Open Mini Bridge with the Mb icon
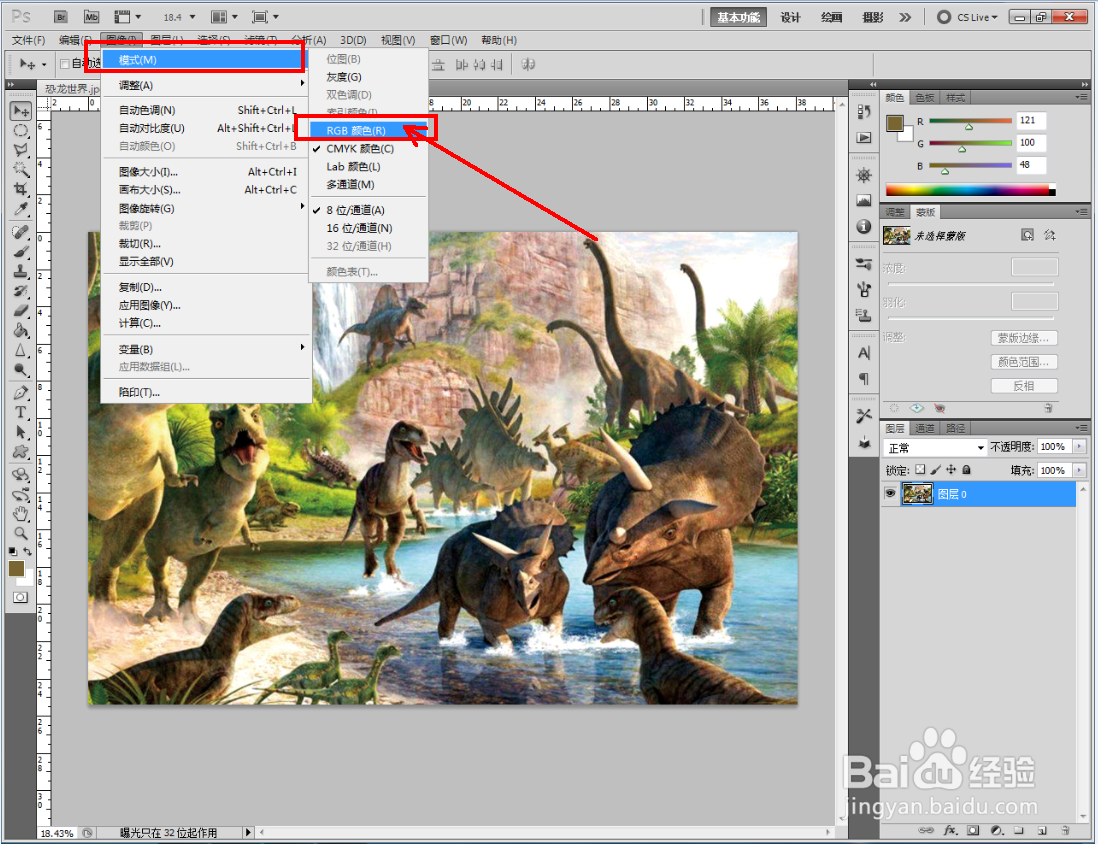The image size is (1098, 844). tap(92, 17)
